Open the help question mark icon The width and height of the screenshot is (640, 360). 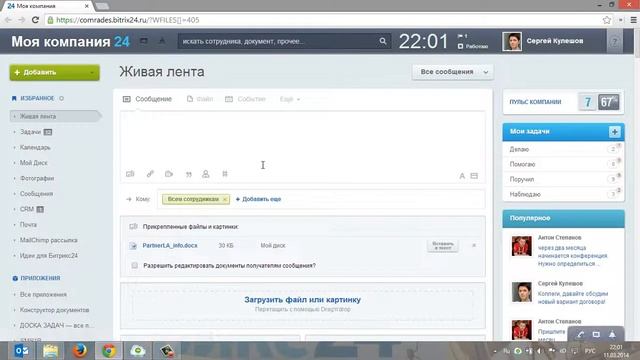tap(614, 41)
